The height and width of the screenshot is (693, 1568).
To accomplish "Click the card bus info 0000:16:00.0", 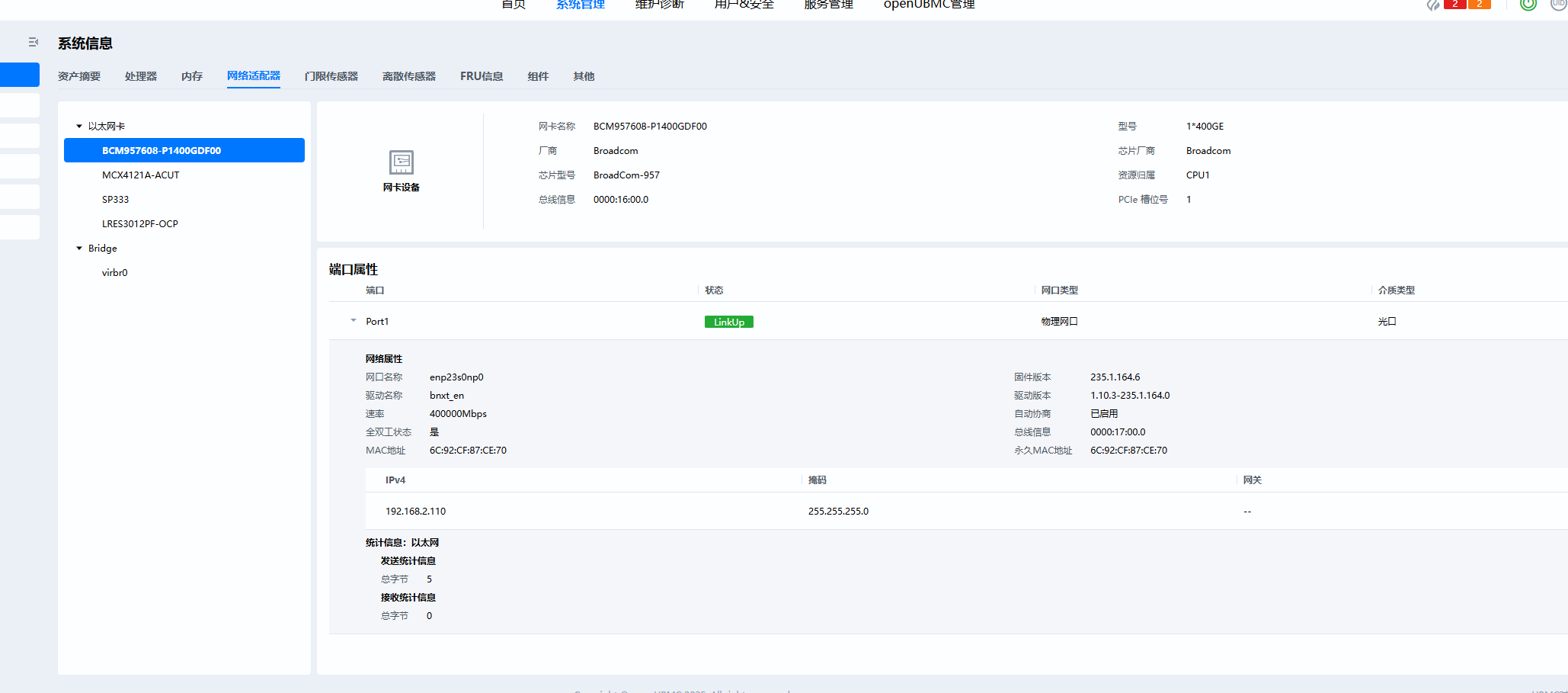I will 621,200.
